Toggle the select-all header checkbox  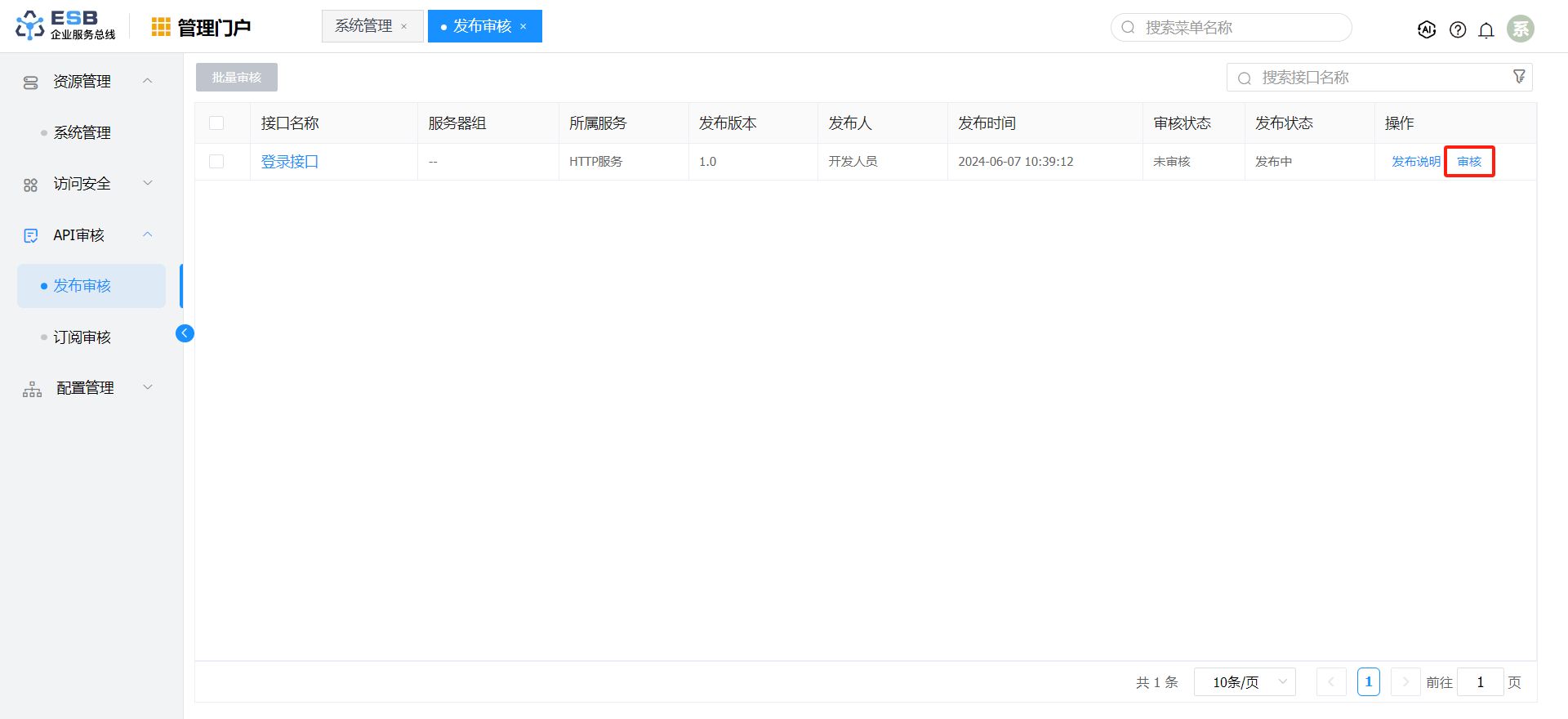216,123
